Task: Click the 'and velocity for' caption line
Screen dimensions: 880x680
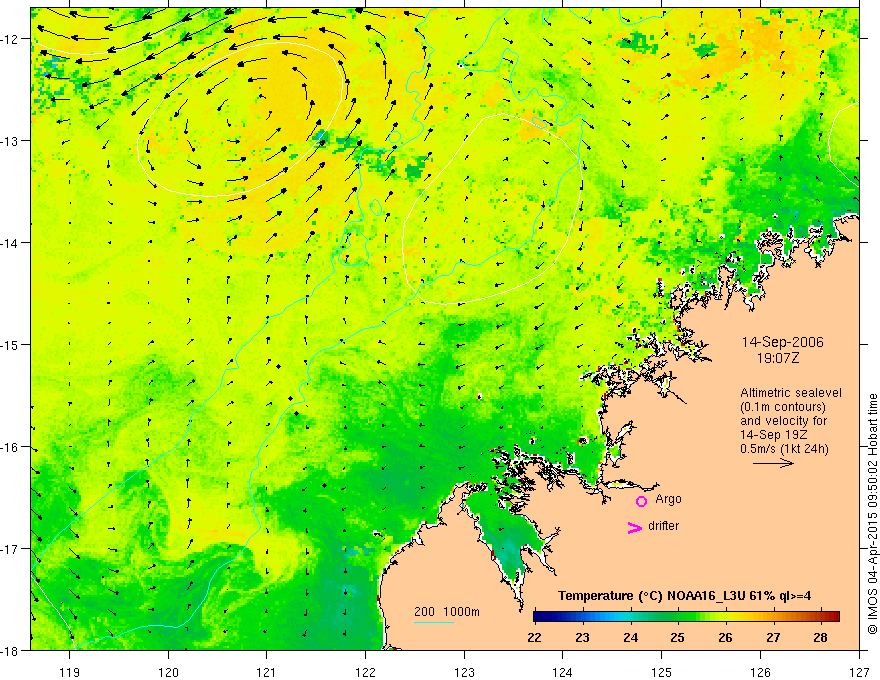Action: 783,421
